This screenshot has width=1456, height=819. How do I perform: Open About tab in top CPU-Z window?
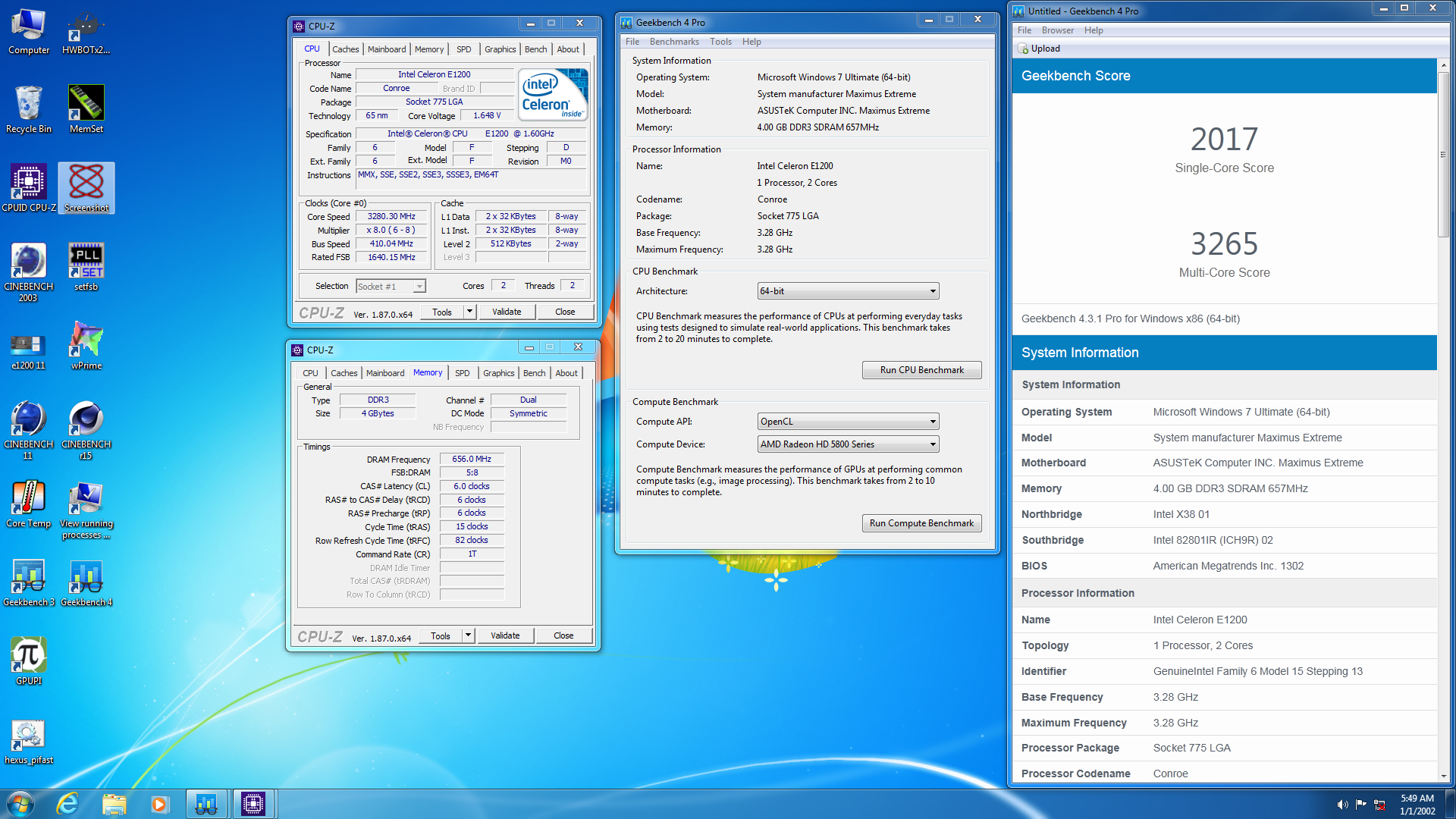(568, 49)
